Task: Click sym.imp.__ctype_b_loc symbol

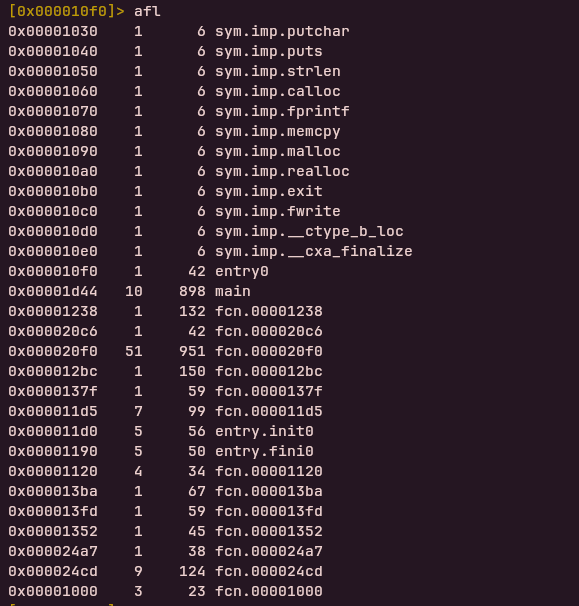Action: 309,232
